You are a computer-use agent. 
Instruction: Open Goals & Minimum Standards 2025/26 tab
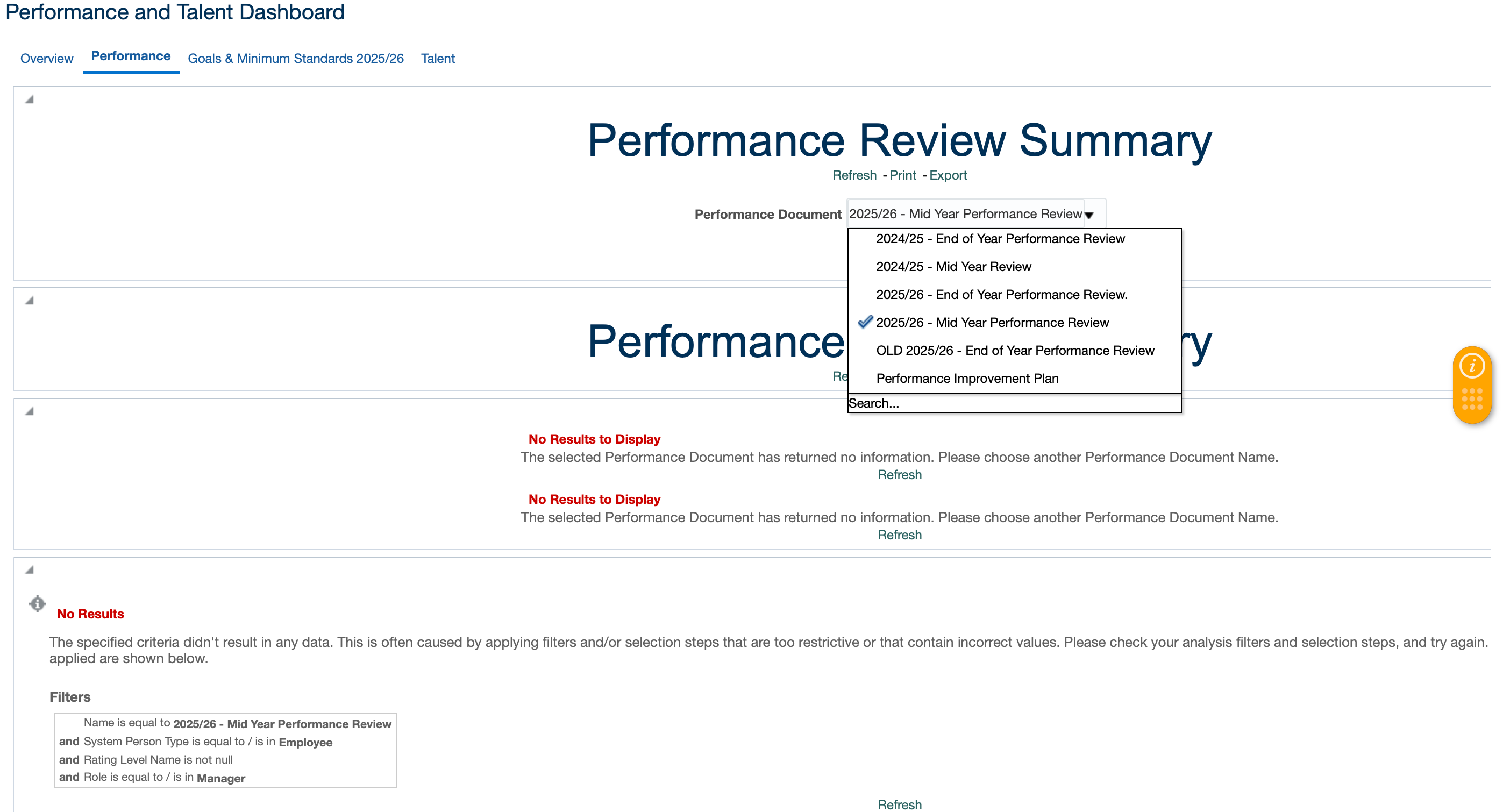[x=295, y=59]
